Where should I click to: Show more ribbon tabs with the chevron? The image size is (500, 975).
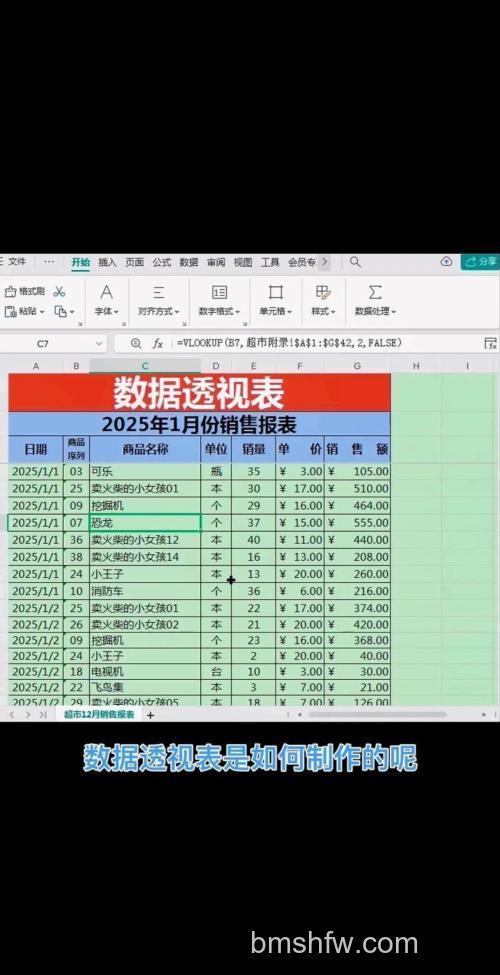(x=324, y=262)
